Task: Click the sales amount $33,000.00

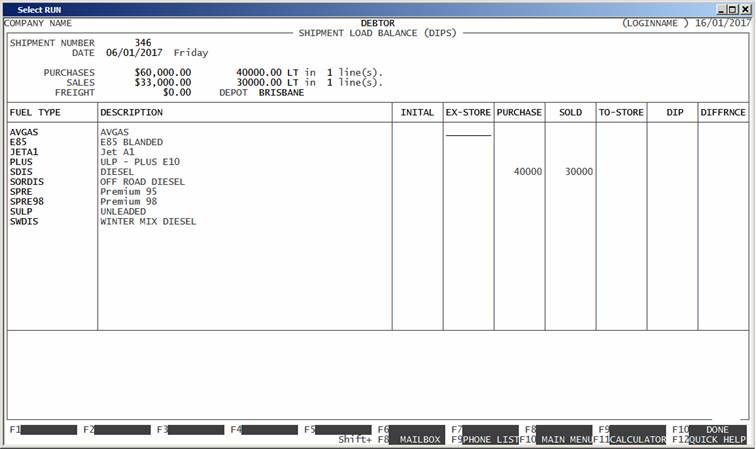Action: (x=163, y=82)
